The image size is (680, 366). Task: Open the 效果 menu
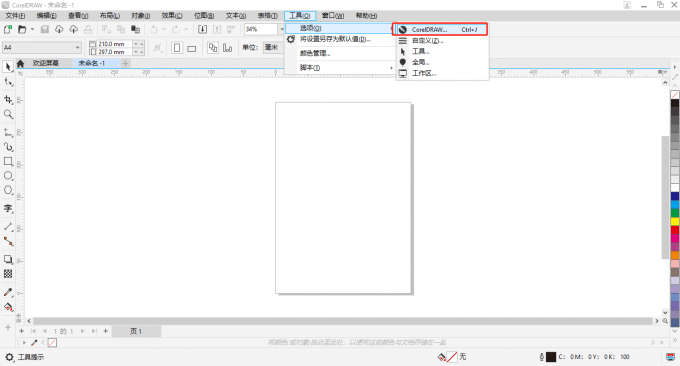[x=172, y=16]
